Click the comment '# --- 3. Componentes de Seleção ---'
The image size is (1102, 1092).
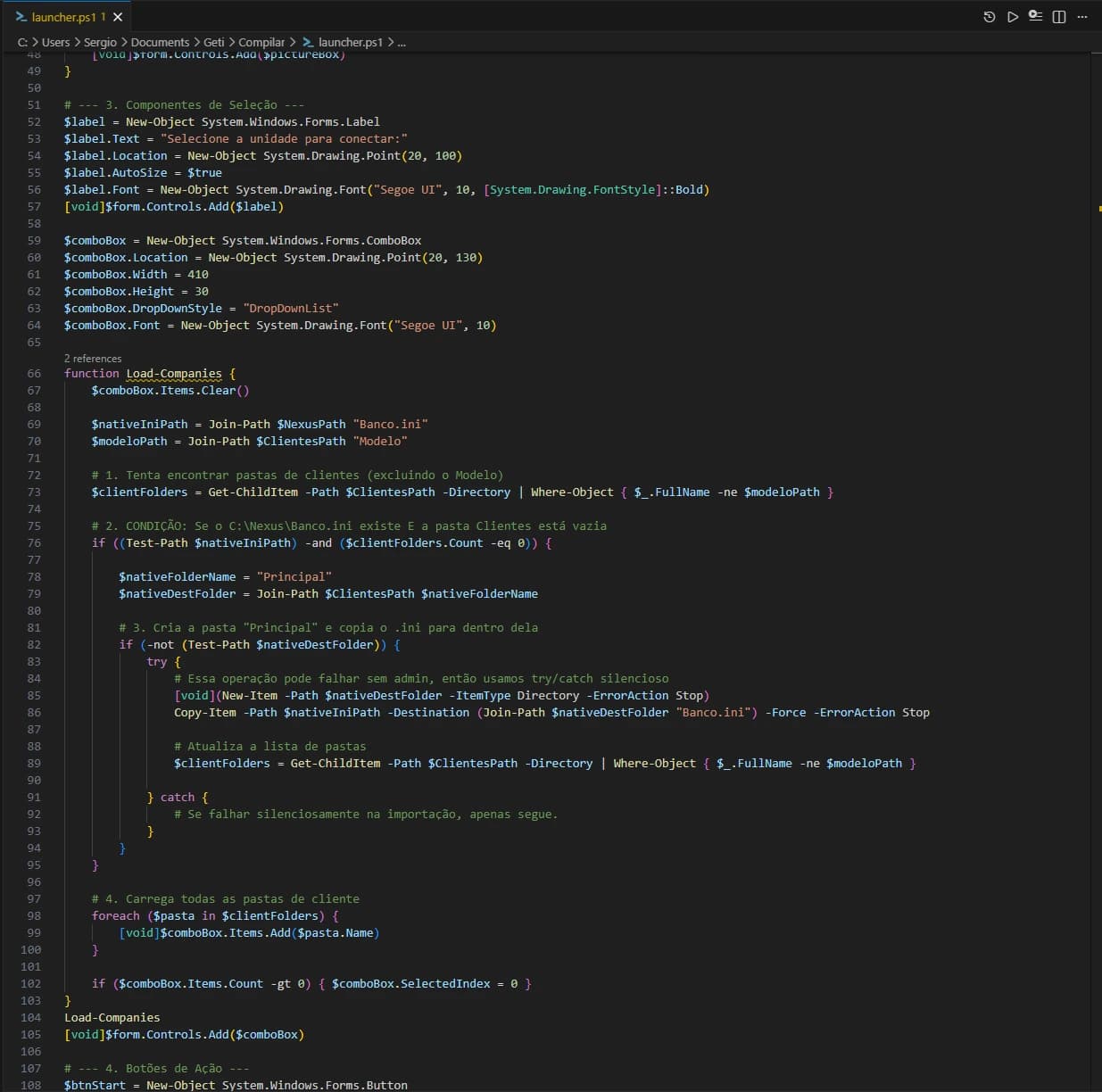pos(184,104)
